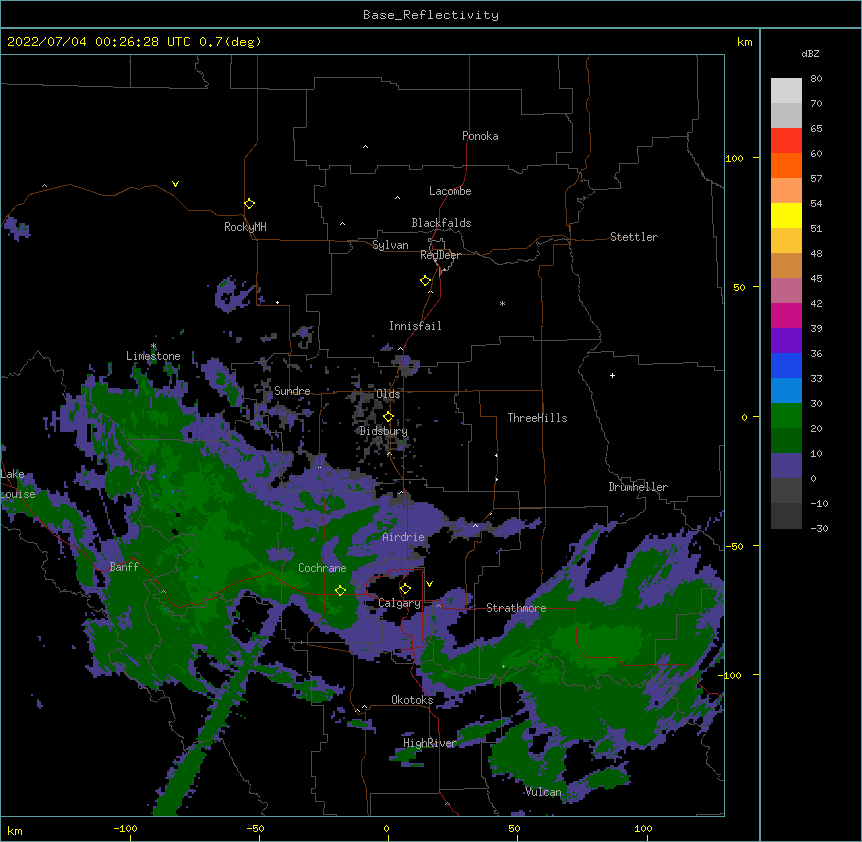Click the Limestone label
This screenshot has width=862, height=842.
click(x=153, y=356)
